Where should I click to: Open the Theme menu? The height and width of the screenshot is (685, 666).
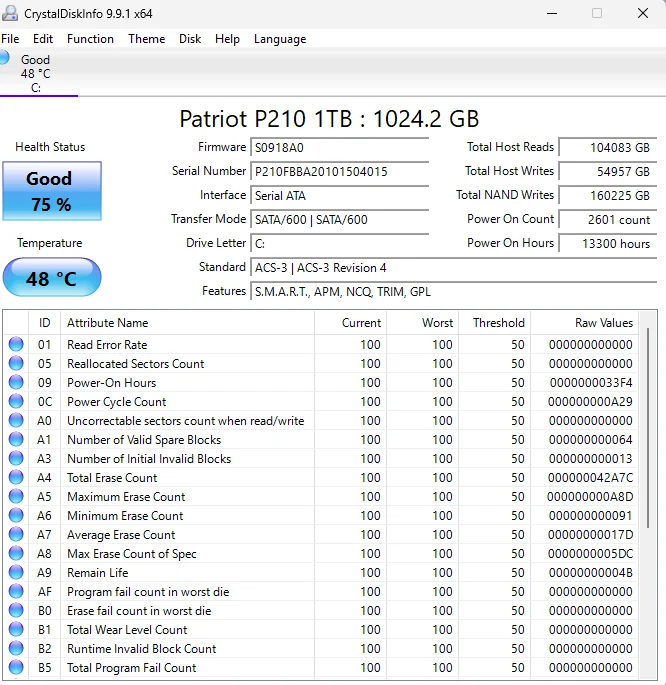(146, 39)
